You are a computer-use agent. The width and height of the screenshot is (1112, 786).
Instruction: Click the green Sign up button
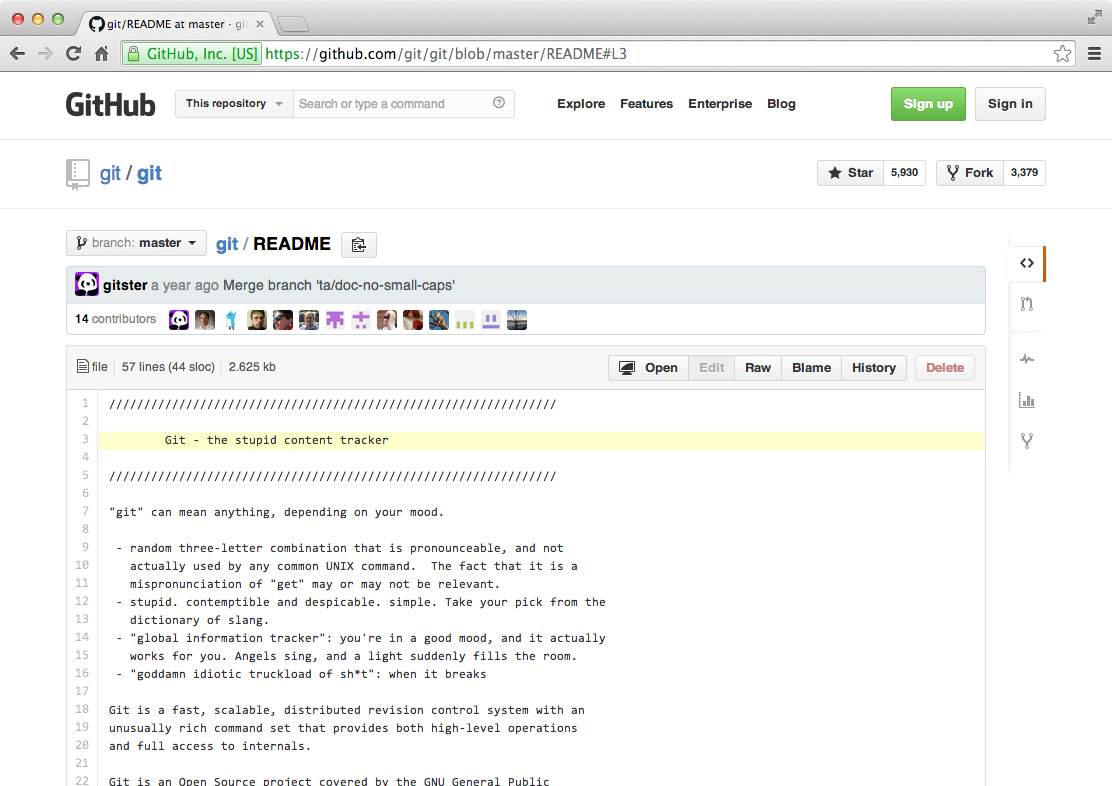[x=928, y=104]
